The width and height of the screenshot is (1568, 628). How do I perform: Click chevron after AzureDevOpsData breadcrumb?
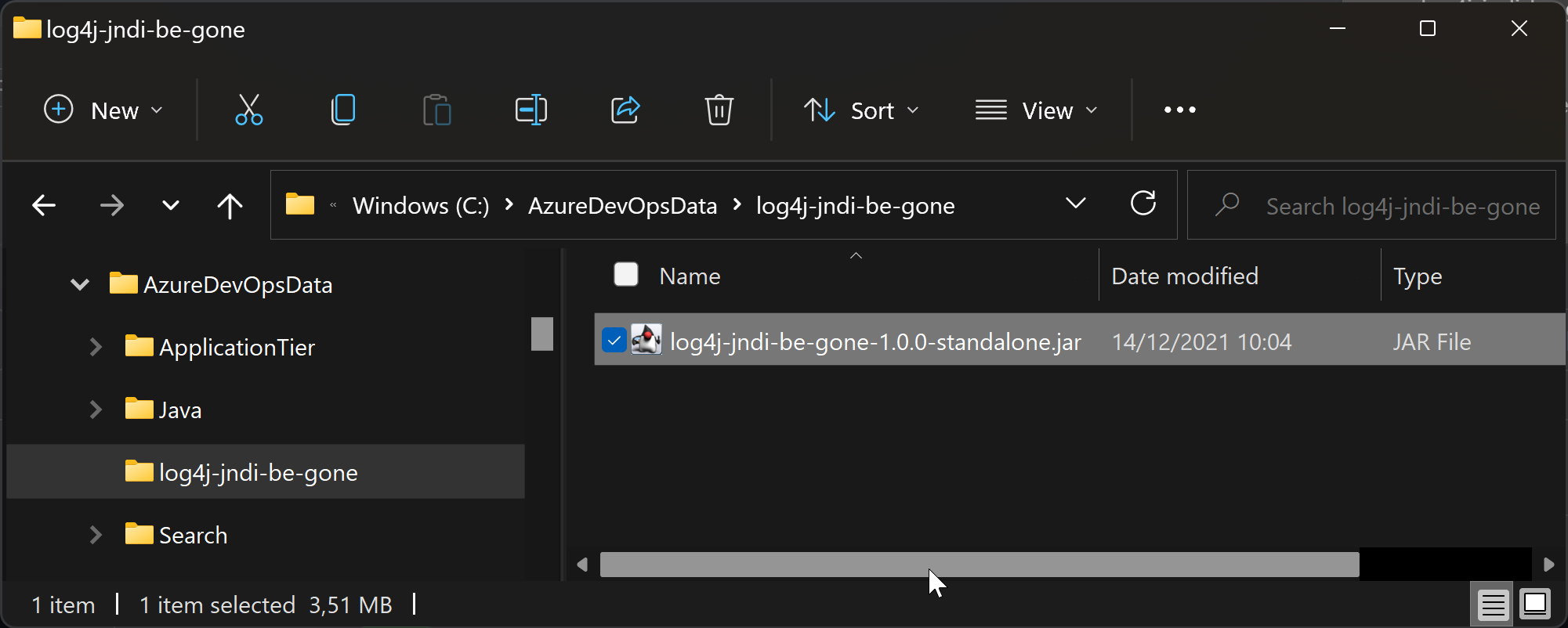(737, 204)
